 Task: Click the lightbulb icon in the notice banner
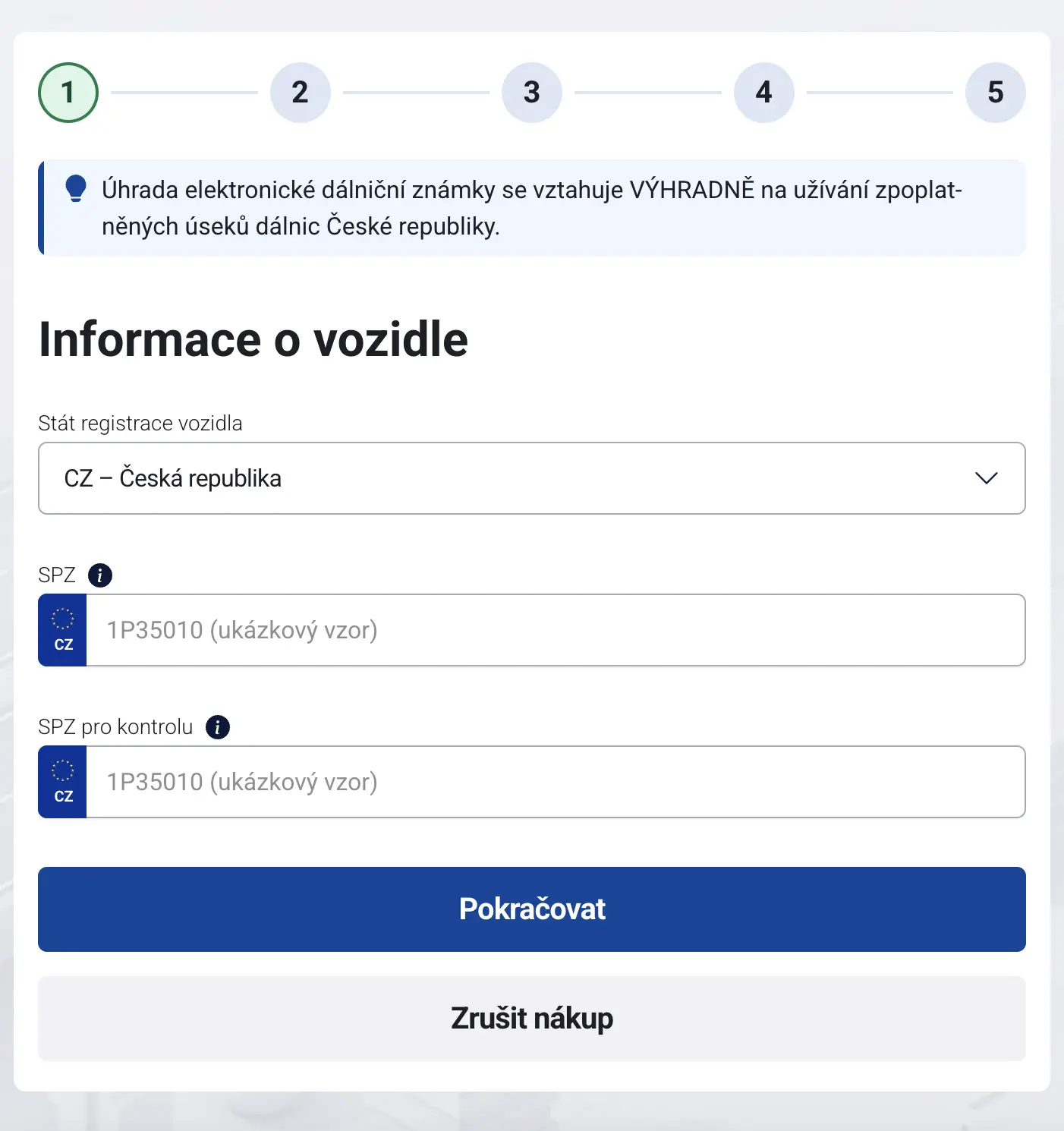tap(76, 188)
